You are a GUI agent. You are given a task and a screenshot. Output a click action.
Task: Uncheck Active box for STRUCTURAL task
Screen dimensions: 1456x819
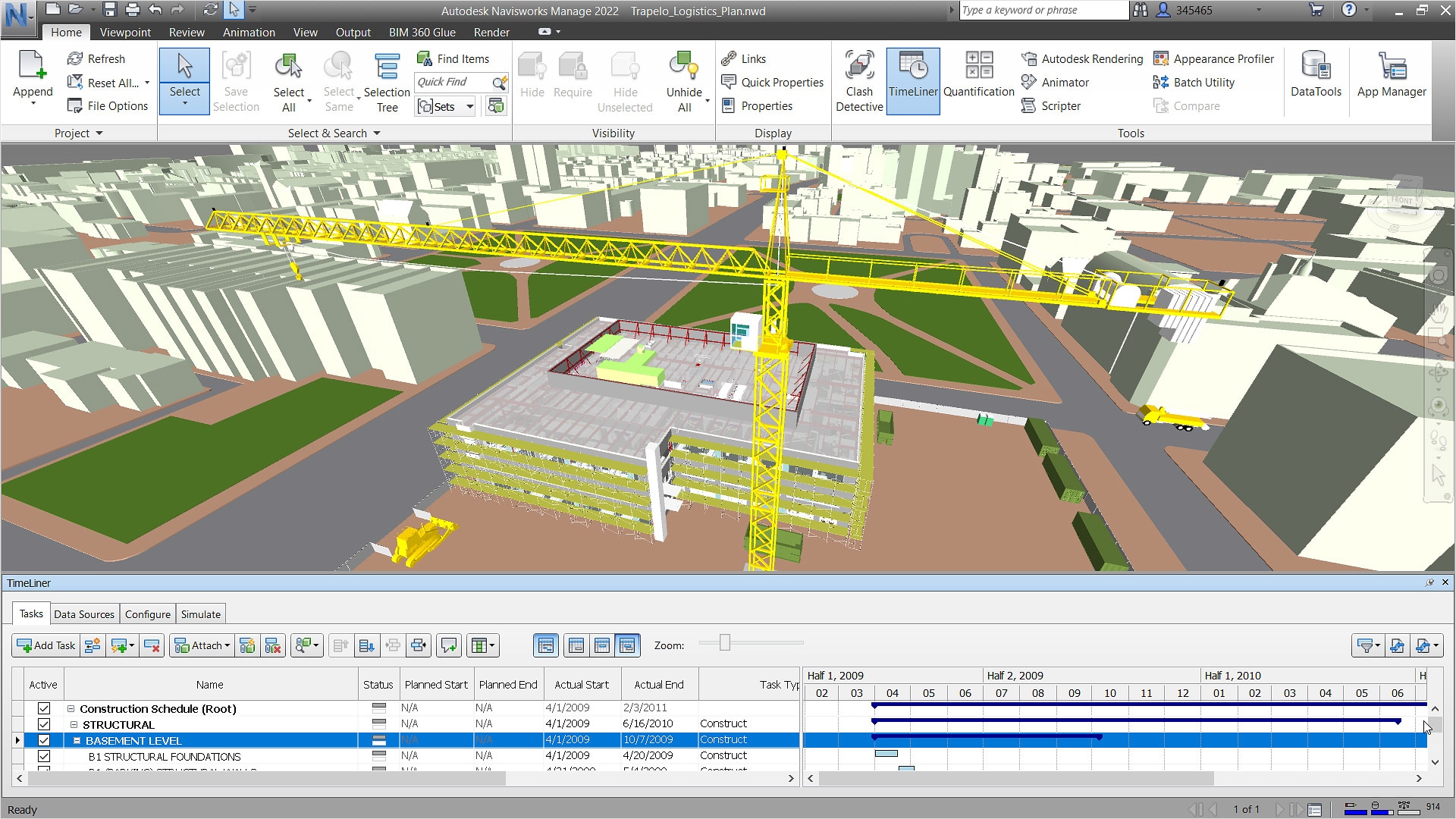click(44, 724)
